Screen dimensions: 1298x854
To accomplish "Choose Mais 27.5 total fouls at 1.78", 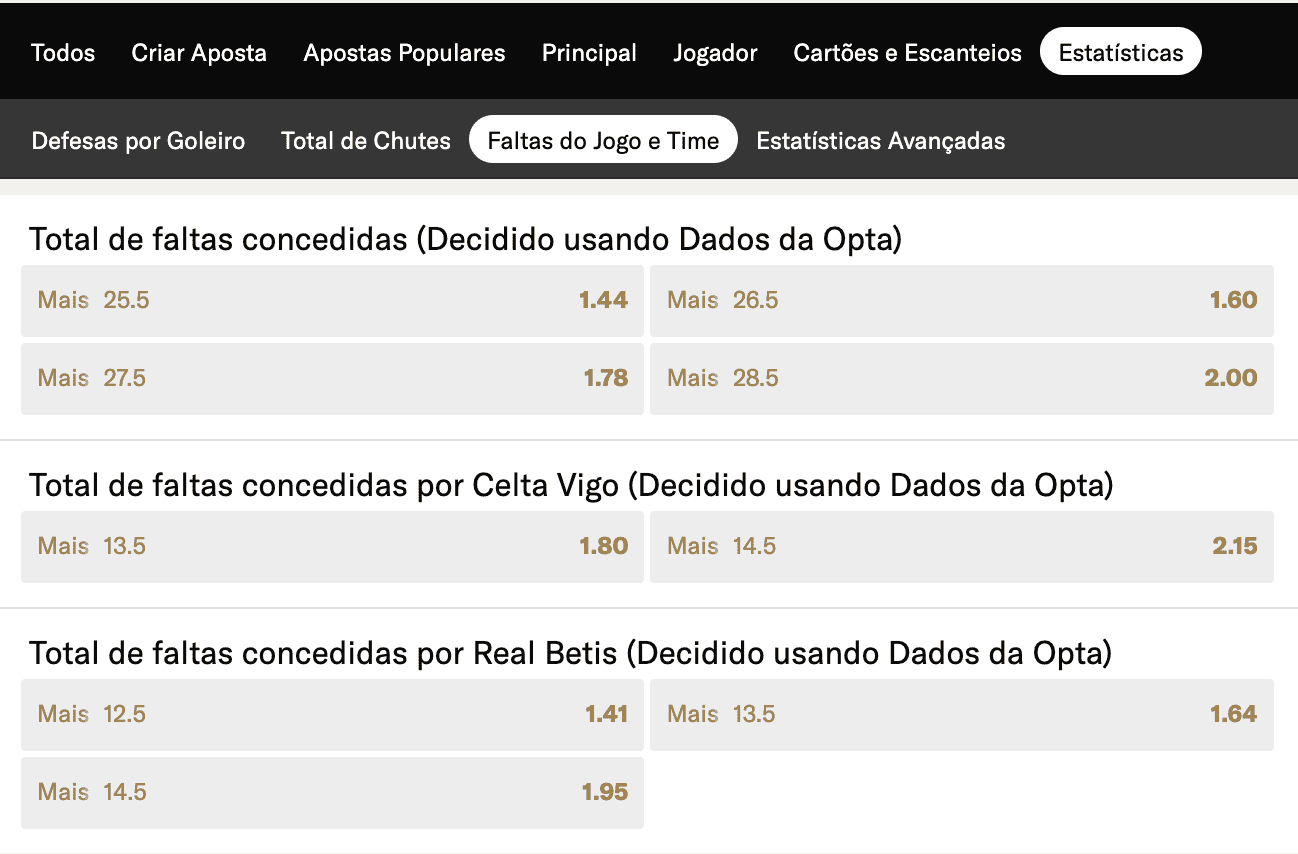I will pyautogui.click(x=332, y=378).
